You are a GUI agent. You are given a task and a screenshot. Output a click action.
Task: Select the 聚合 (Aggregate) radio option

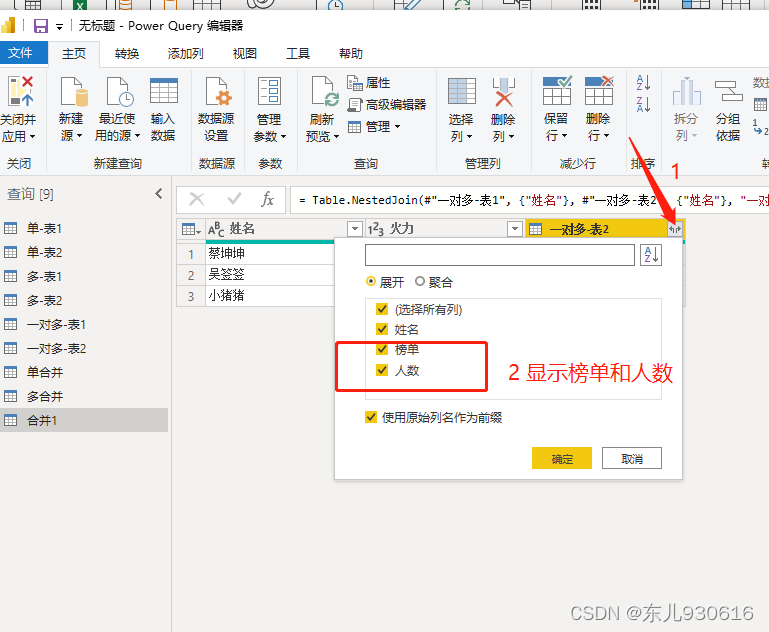[420, 282]
